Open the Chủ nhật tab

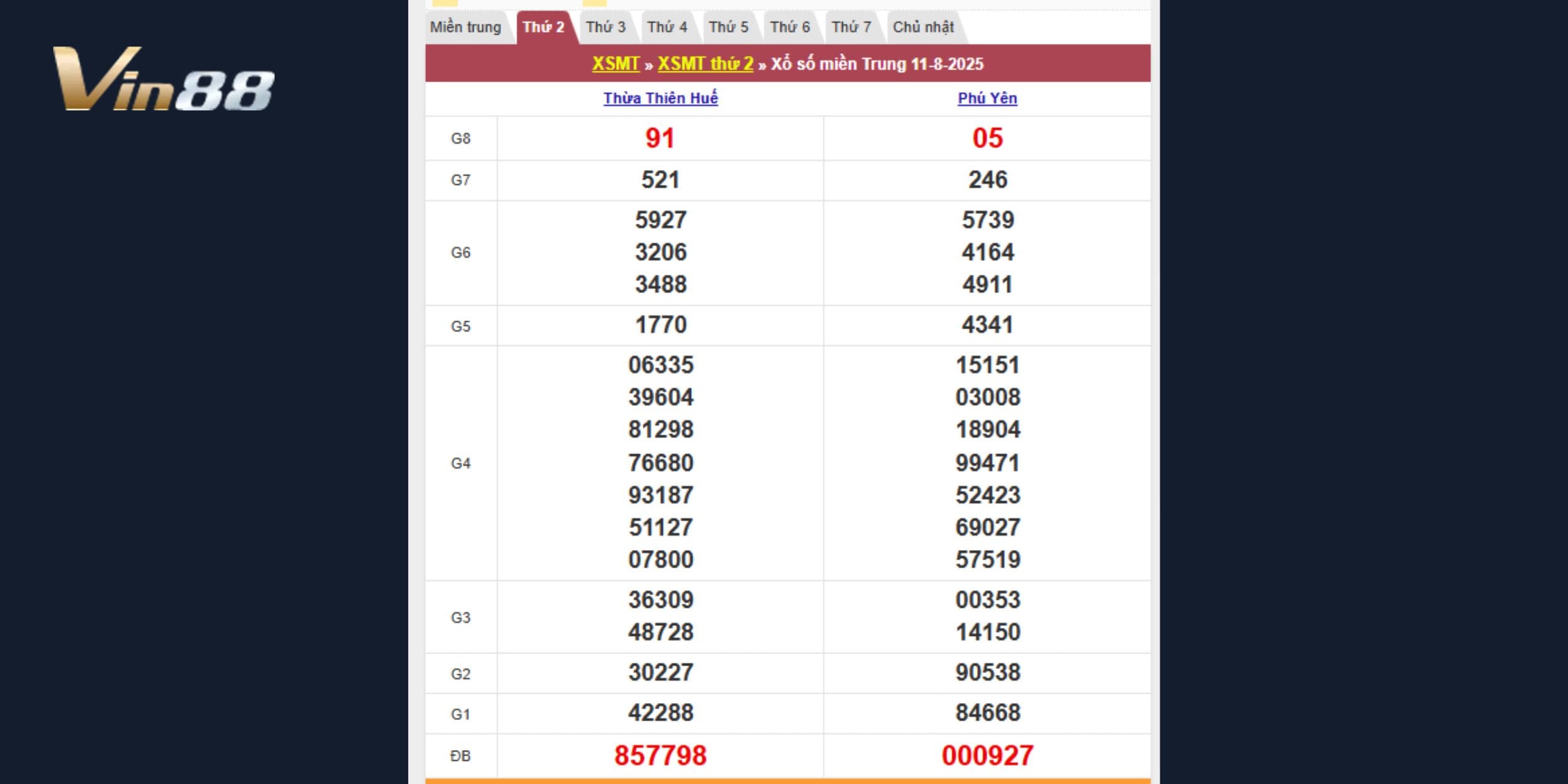click(x=923, y=27)
